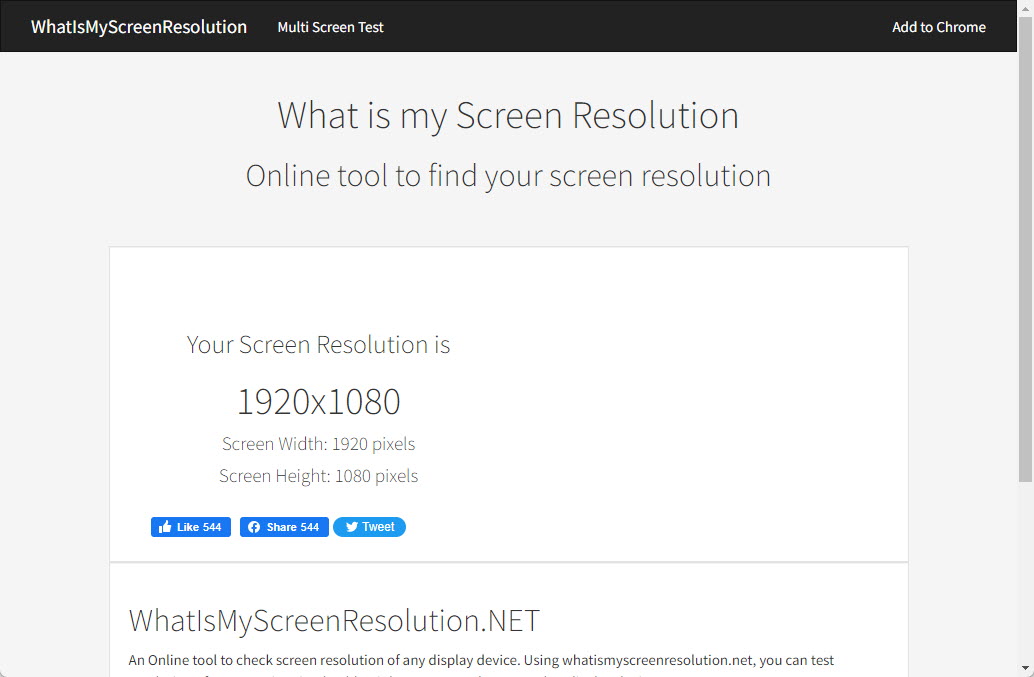Click the Facebook Like 544 button
The height and width of the screenshot is (677, 1034).
coord(191,527)
